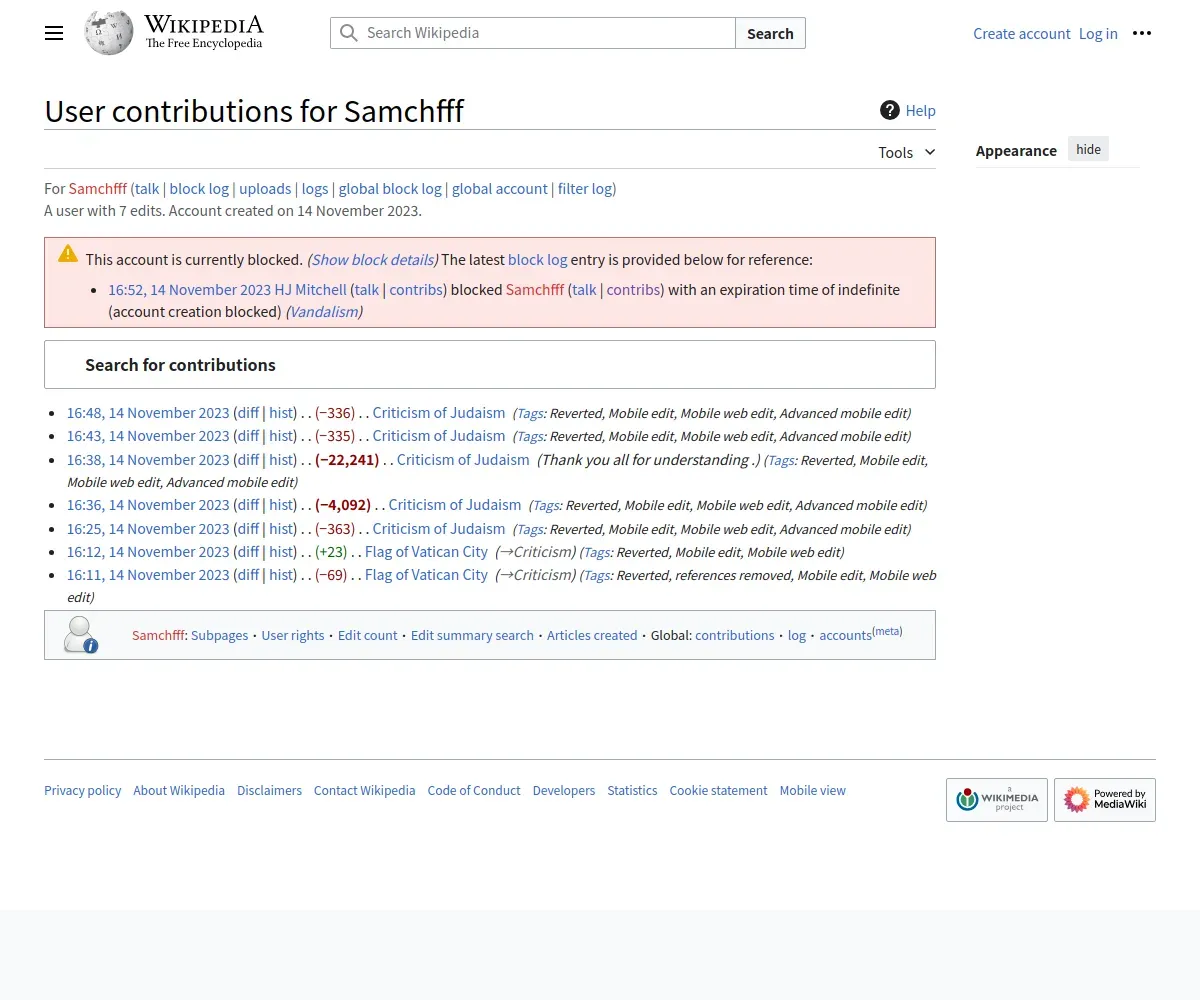Click the +23 byte change value

[x=330, y=551]
